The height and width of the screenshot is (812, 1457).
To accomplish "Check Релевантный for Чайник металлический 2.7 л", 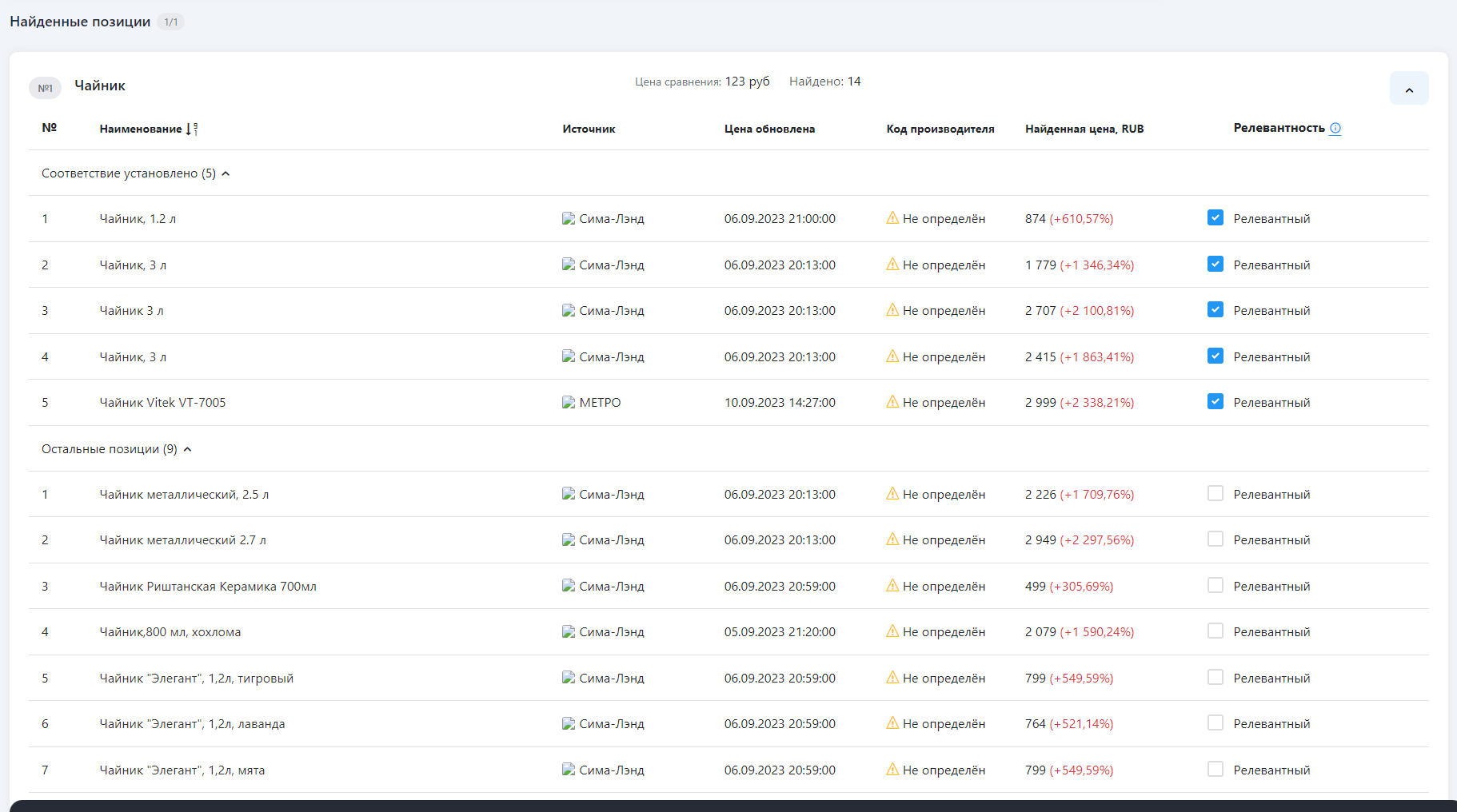I will tap(1215, 539).
